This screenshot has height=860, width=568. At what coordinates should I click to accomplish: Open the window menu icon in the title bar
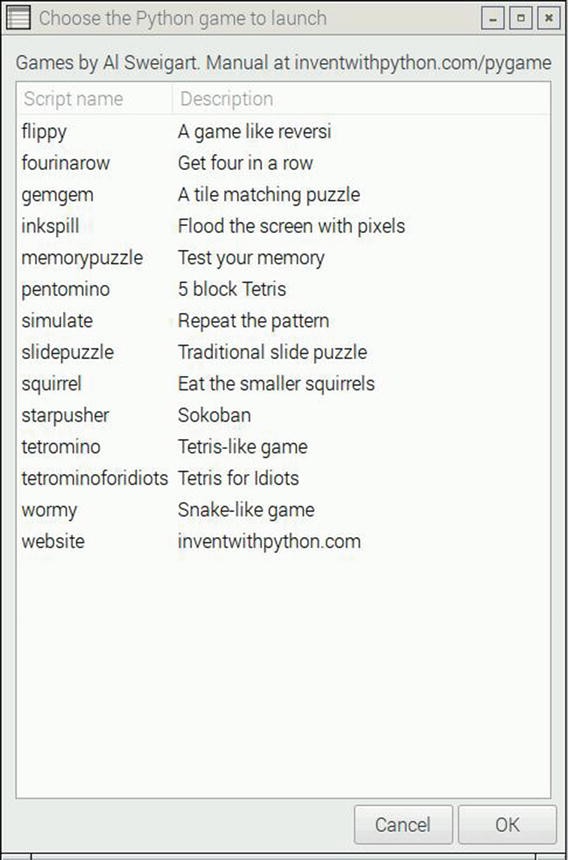[x=18, y=18]
